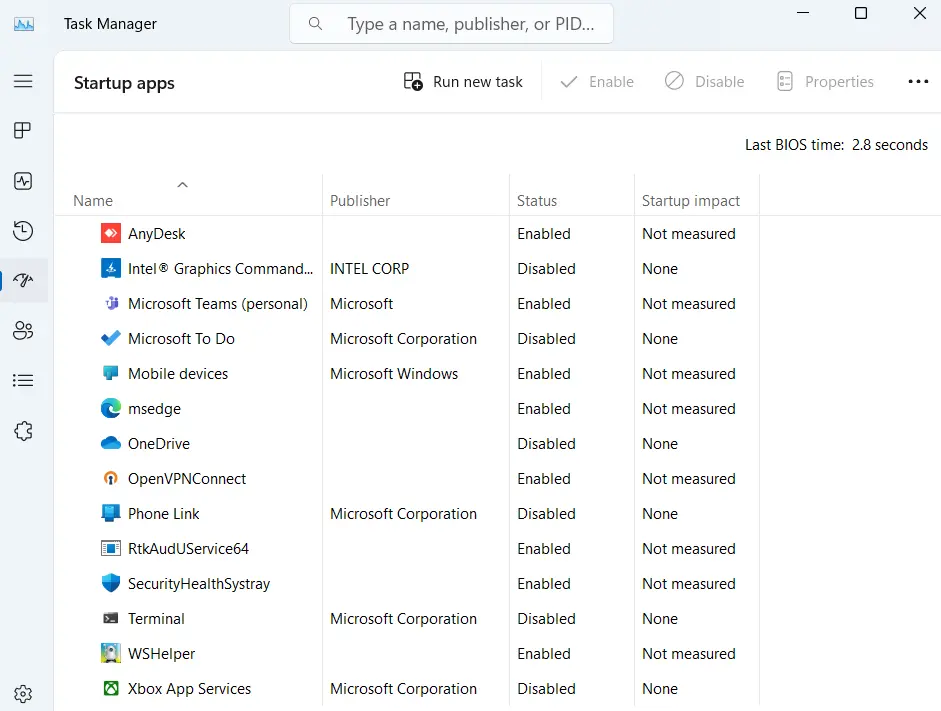Screen dimensions: 941x711
Task: Open the Users page icon
Action: click(23, 330)
